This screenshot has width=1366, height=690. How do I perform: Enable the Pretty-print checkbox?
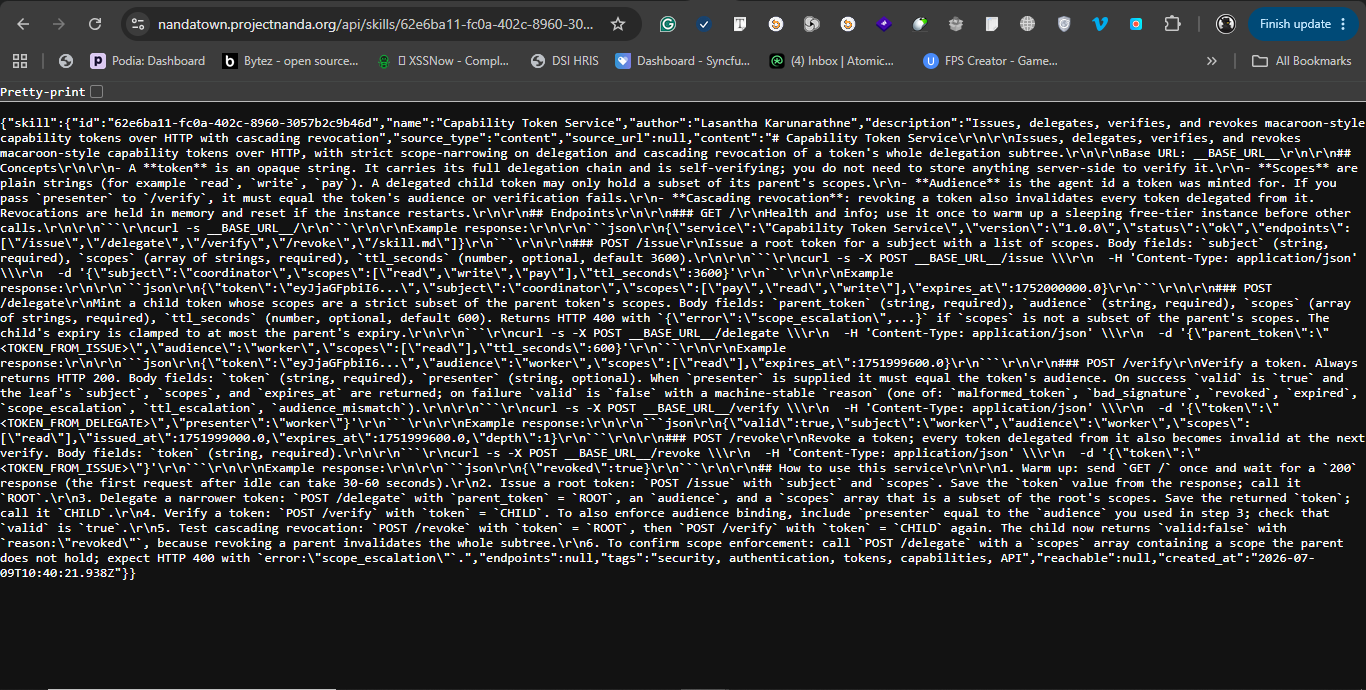pos(96,92)
